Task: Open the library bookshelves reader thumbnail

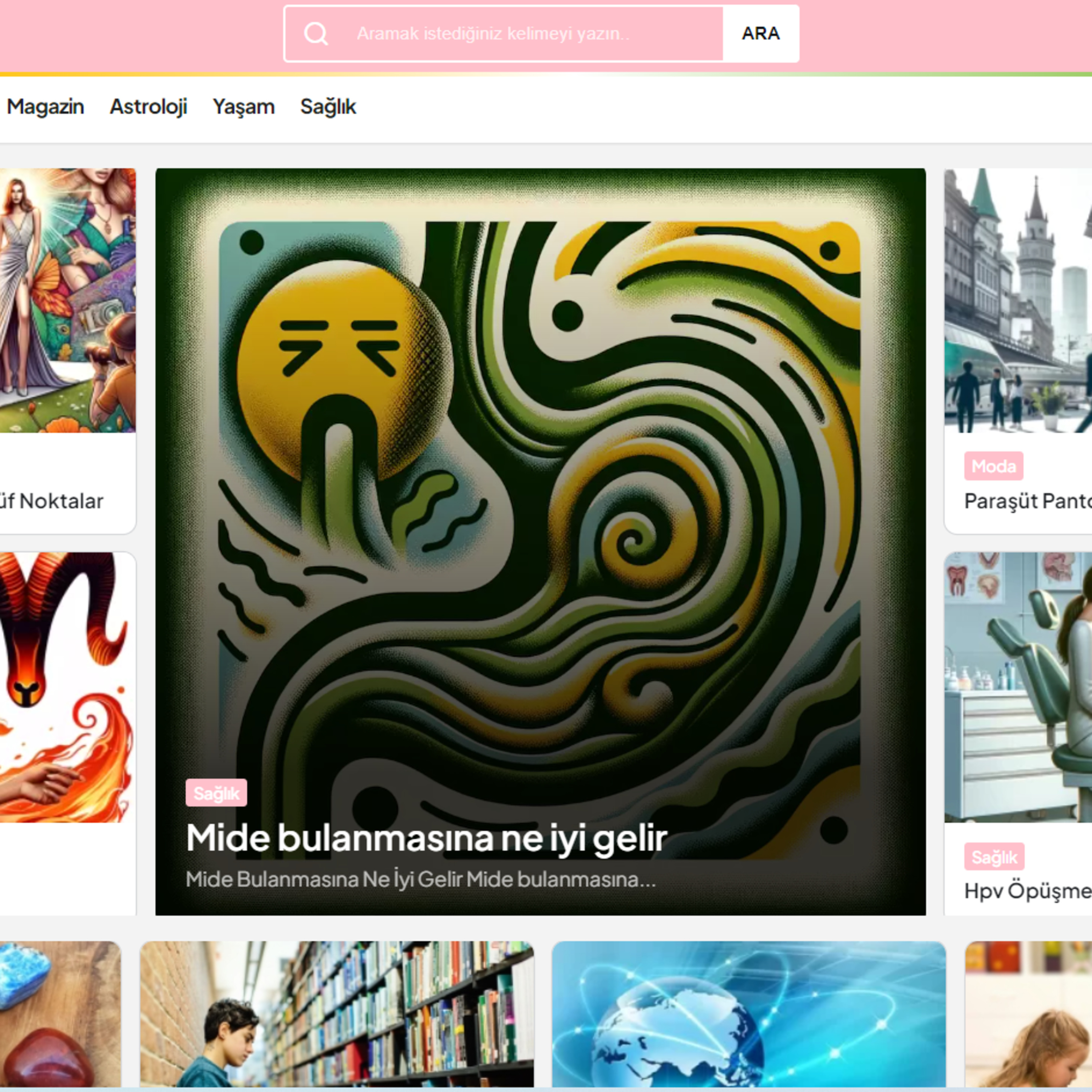Action: [337, 1014]
